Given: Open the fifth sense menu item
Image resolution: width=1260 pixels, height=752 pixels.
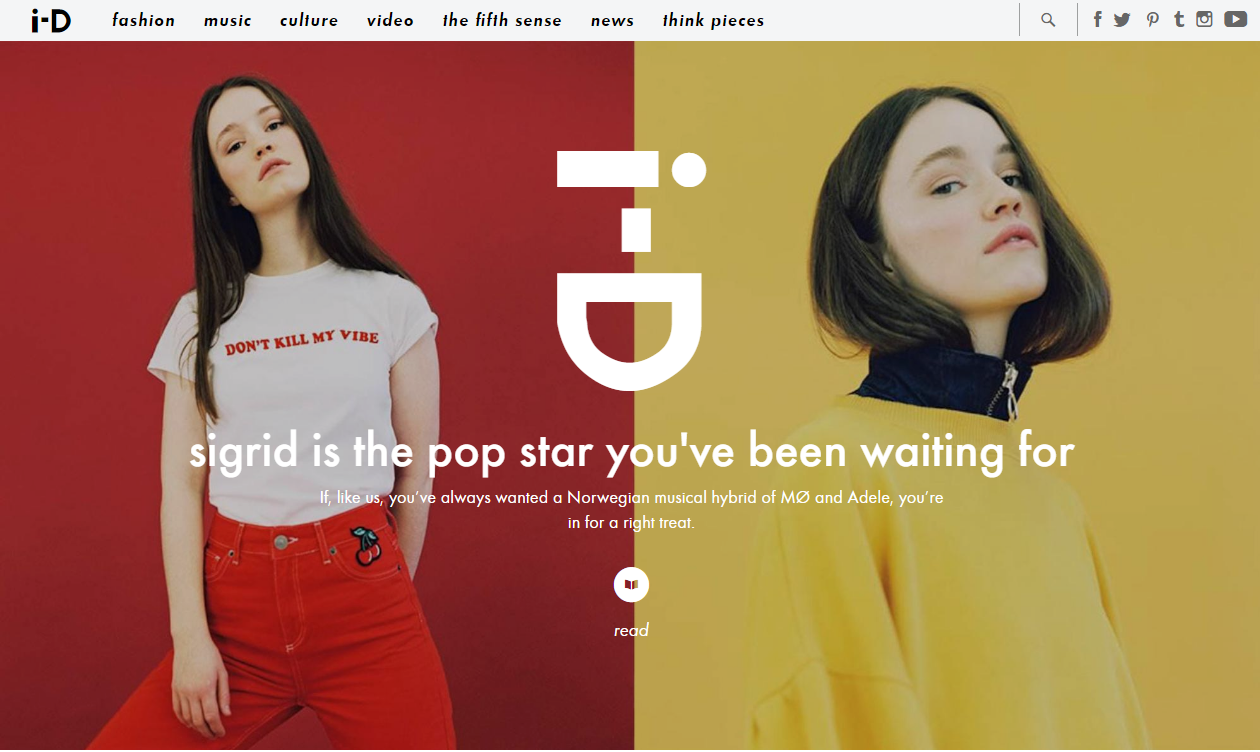Looking at the screenshot, I should (502, 20).
